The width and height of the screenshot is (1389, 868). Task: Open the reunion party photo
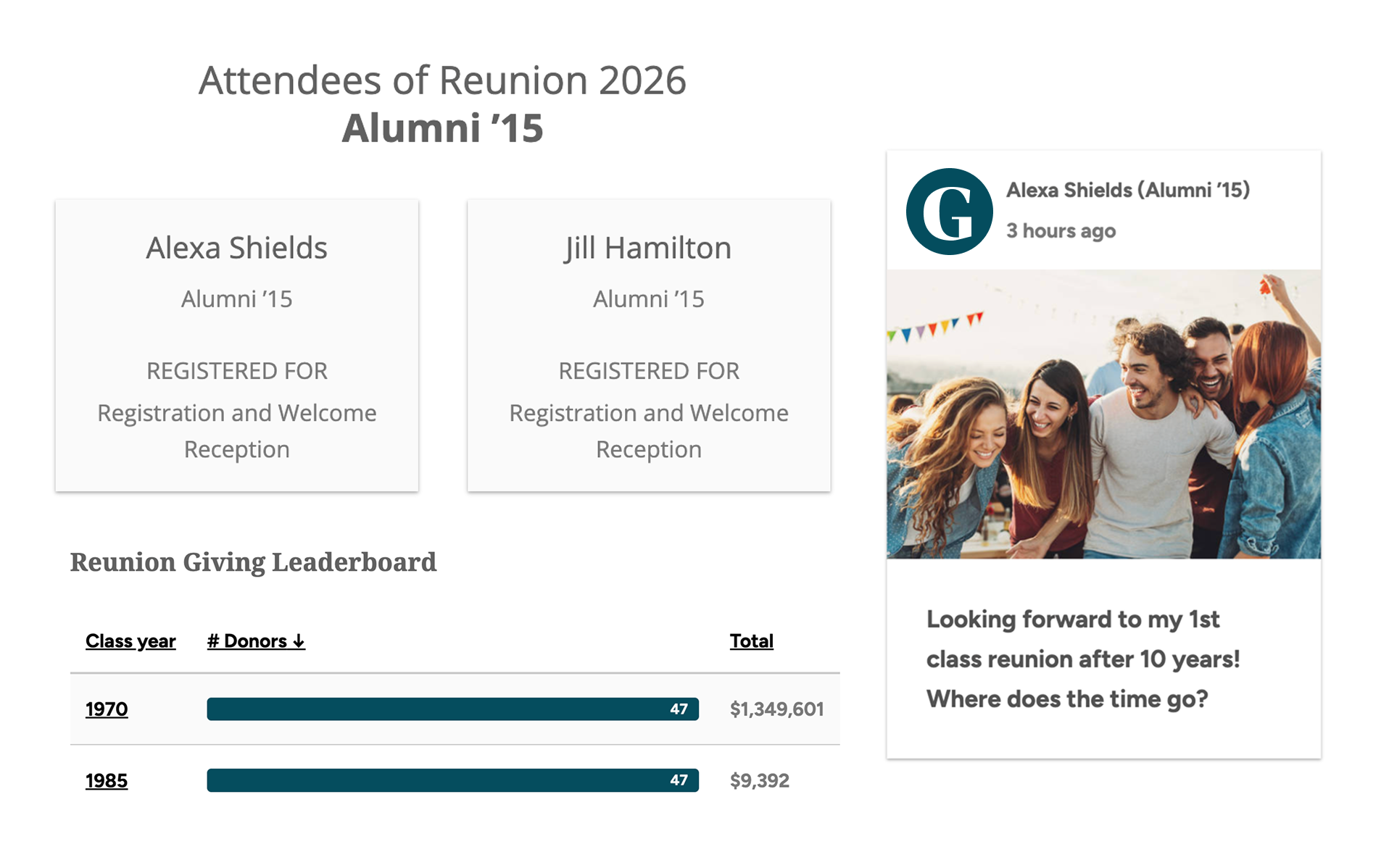[x=1103, y=414]
